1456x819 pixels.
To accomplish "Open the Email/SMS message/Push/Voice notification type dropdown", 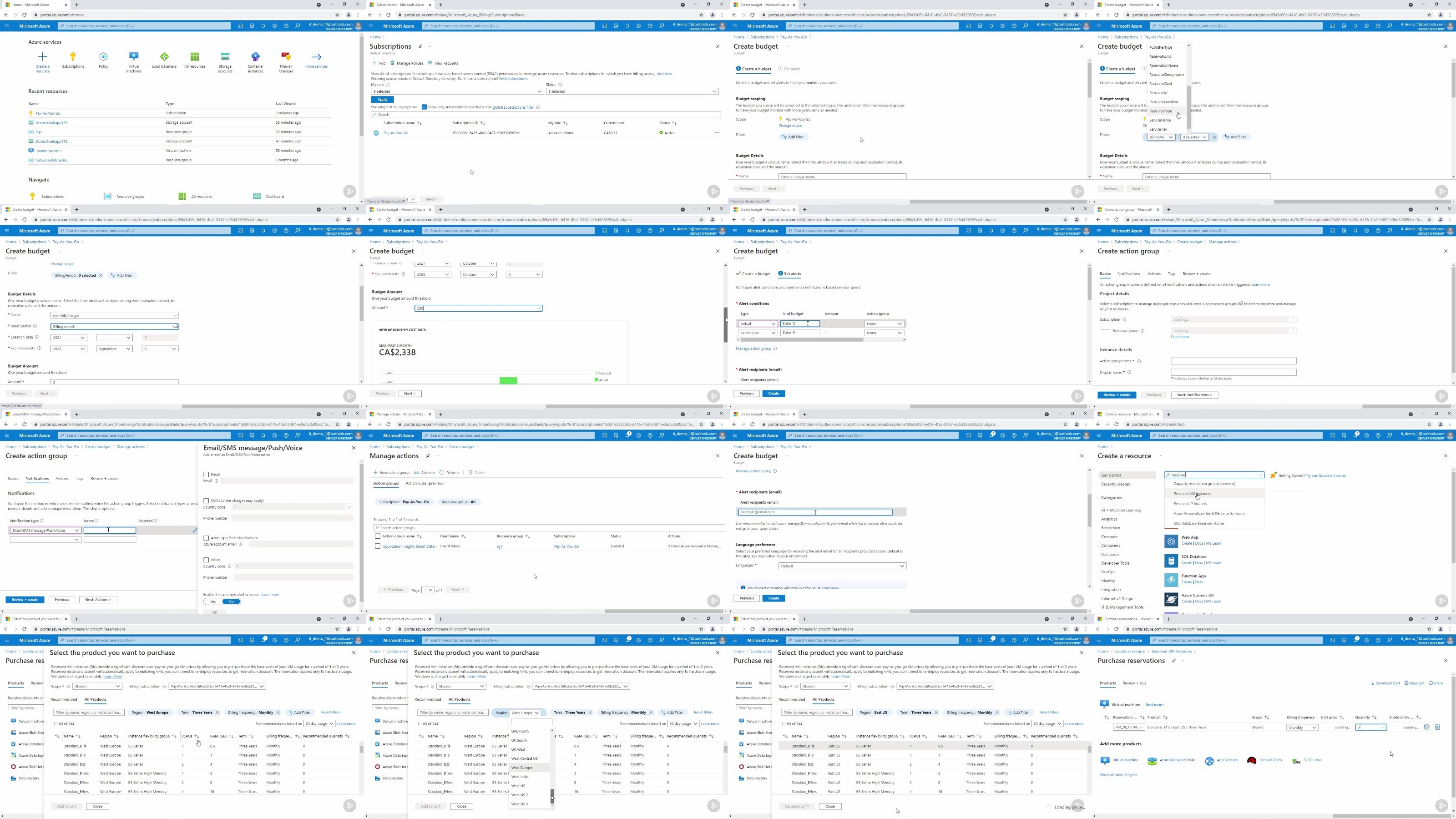I will tap(45, 531).
